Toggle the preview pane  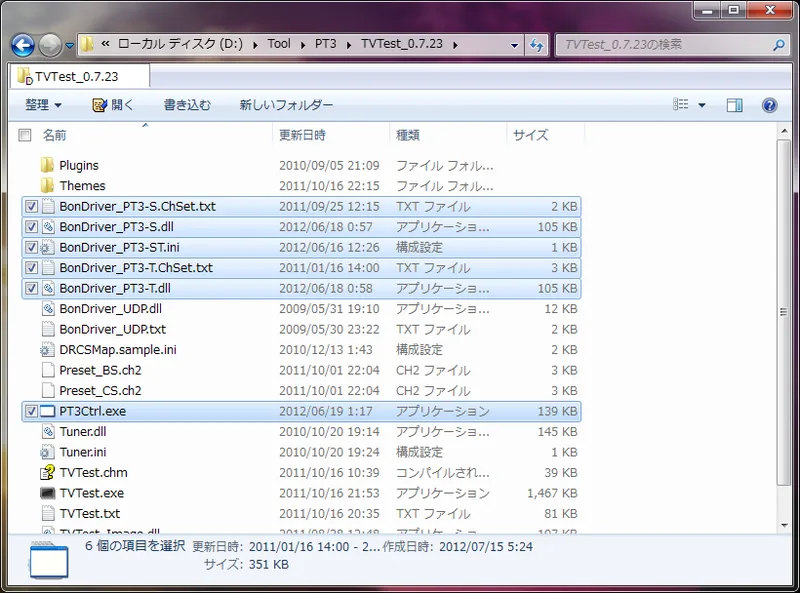[x=734, y=105]
